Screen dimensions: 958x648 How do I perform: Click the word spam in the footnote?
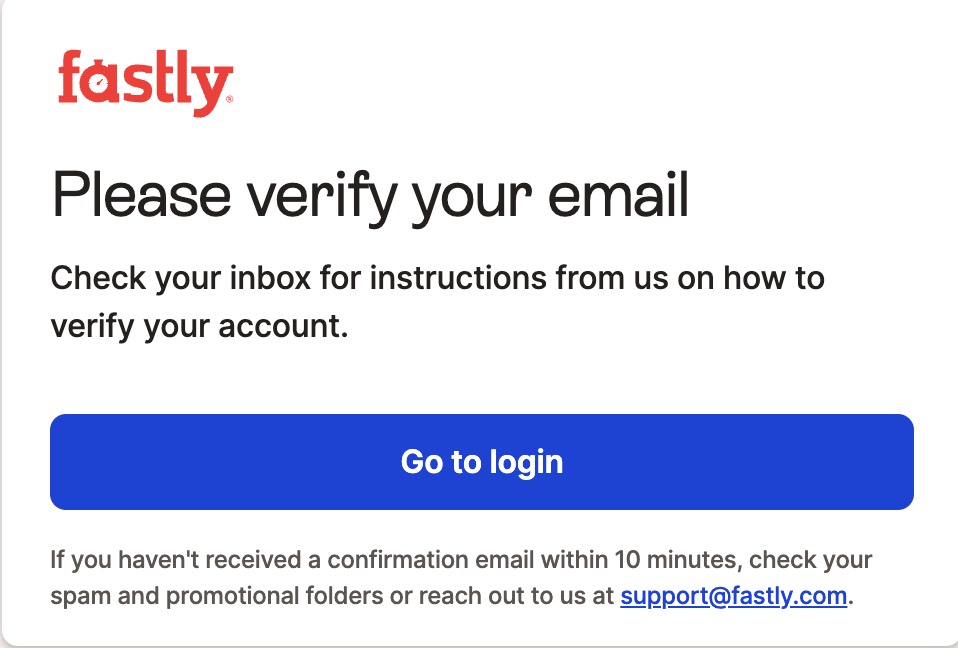coord(76,597)
